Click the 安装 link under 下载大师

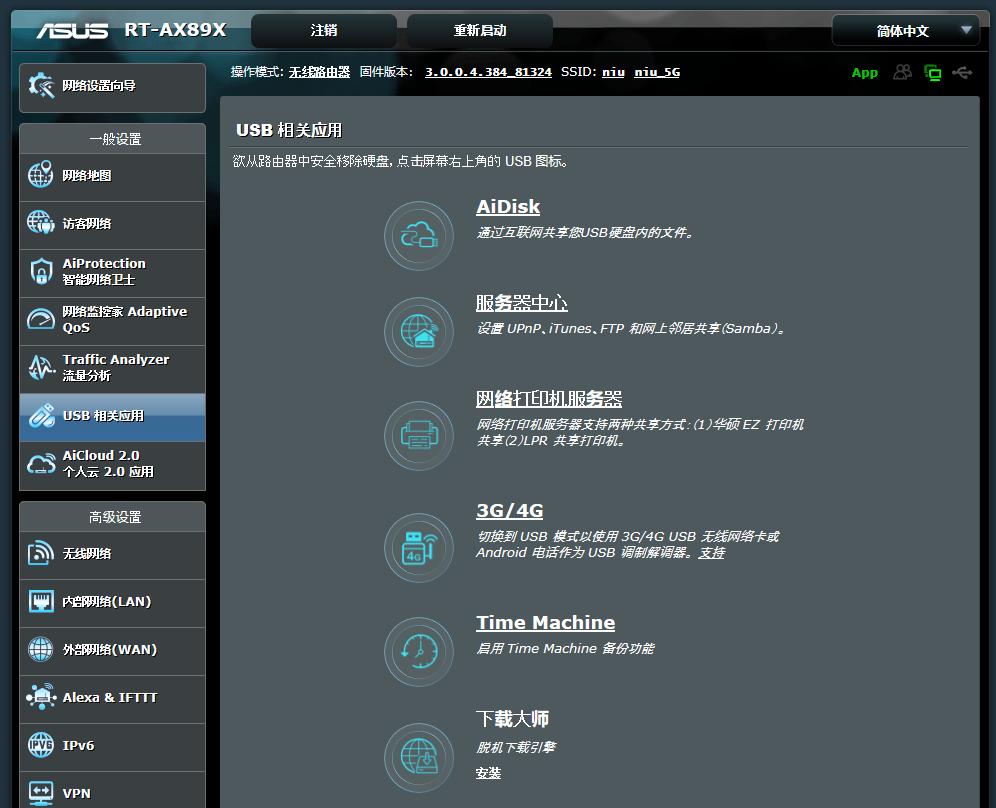click(x=487, y=772)
